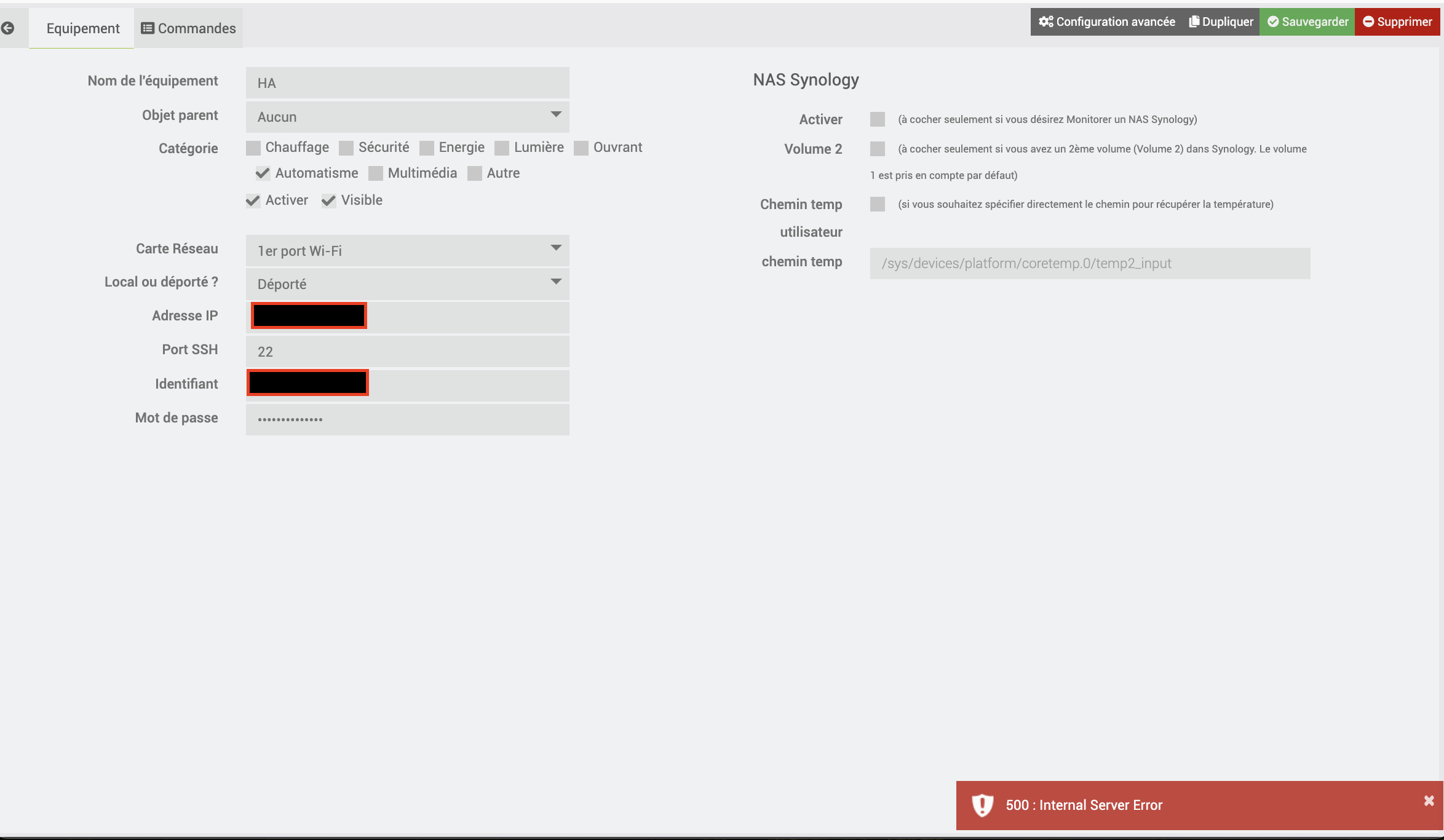1444x840 pixels.
Task: Enable the Volume 2 checkbox
Action: (x=877, y=149)
